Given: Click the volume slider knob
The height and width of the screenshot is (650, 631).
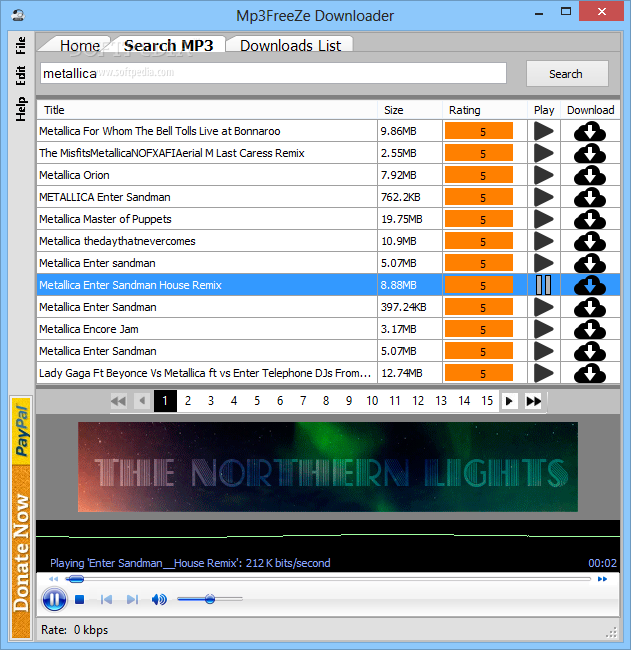Looking at the screenshot, I should coord(210,599).
